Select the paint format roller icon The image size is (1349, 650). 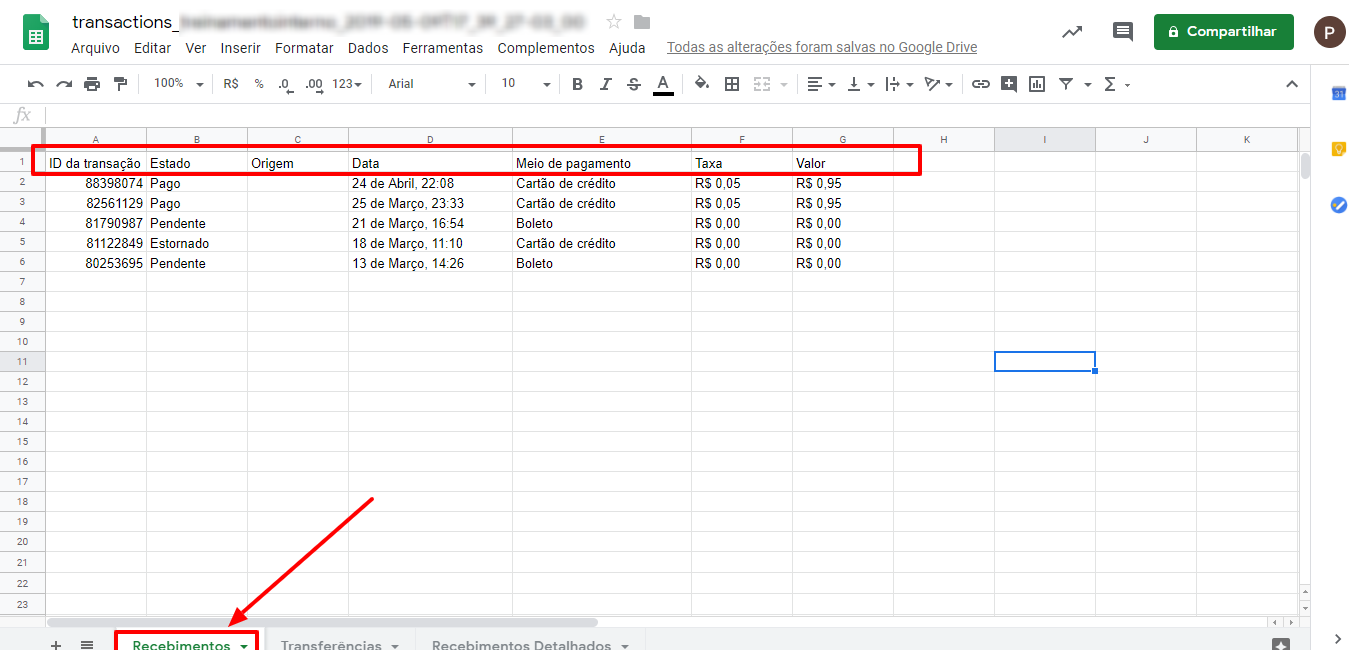coord(120,84)
